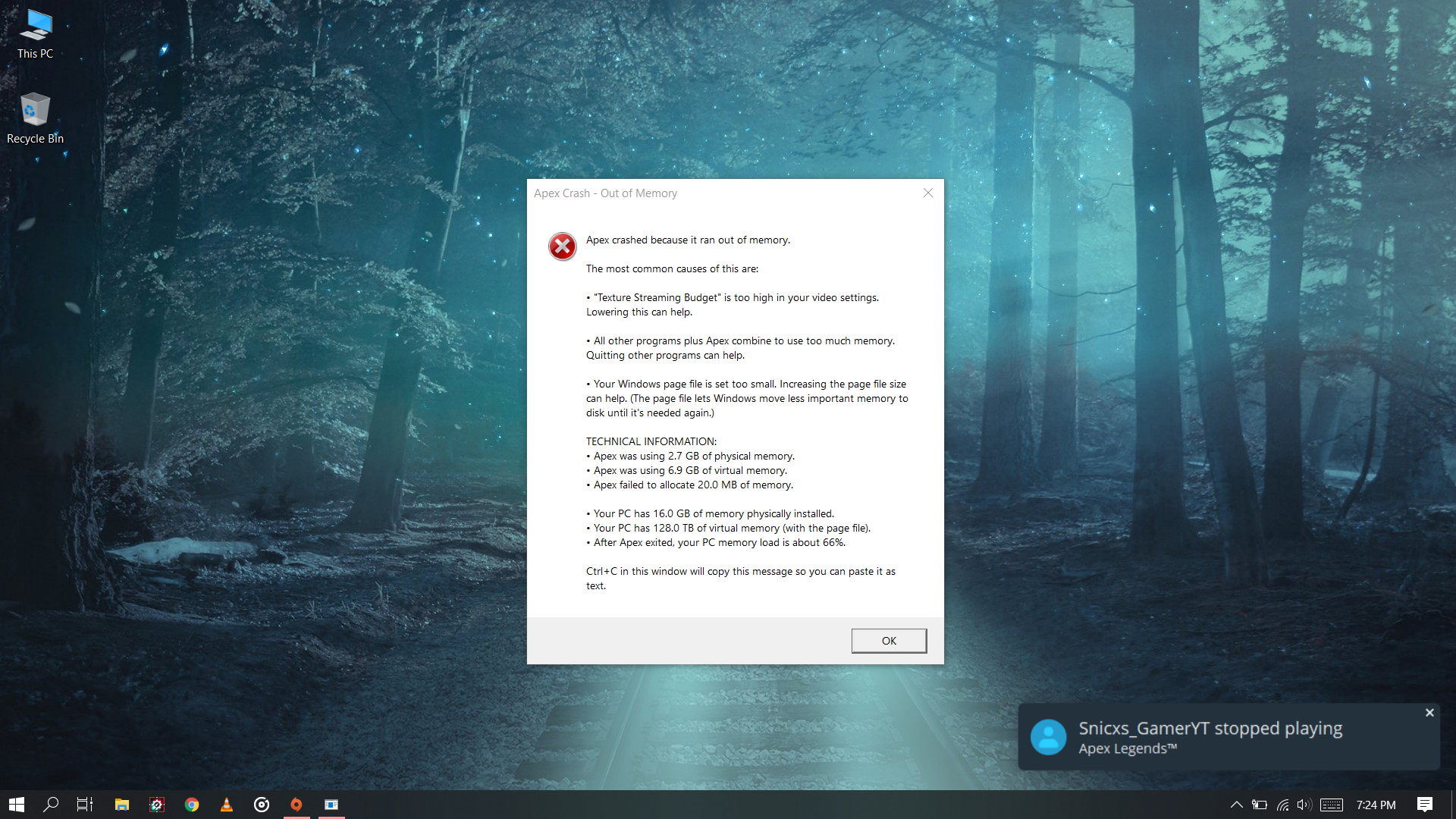Open the touch keyboard from the tray
The width and height of the screenshot is (1456, 819).
[x=1332, y=805]
